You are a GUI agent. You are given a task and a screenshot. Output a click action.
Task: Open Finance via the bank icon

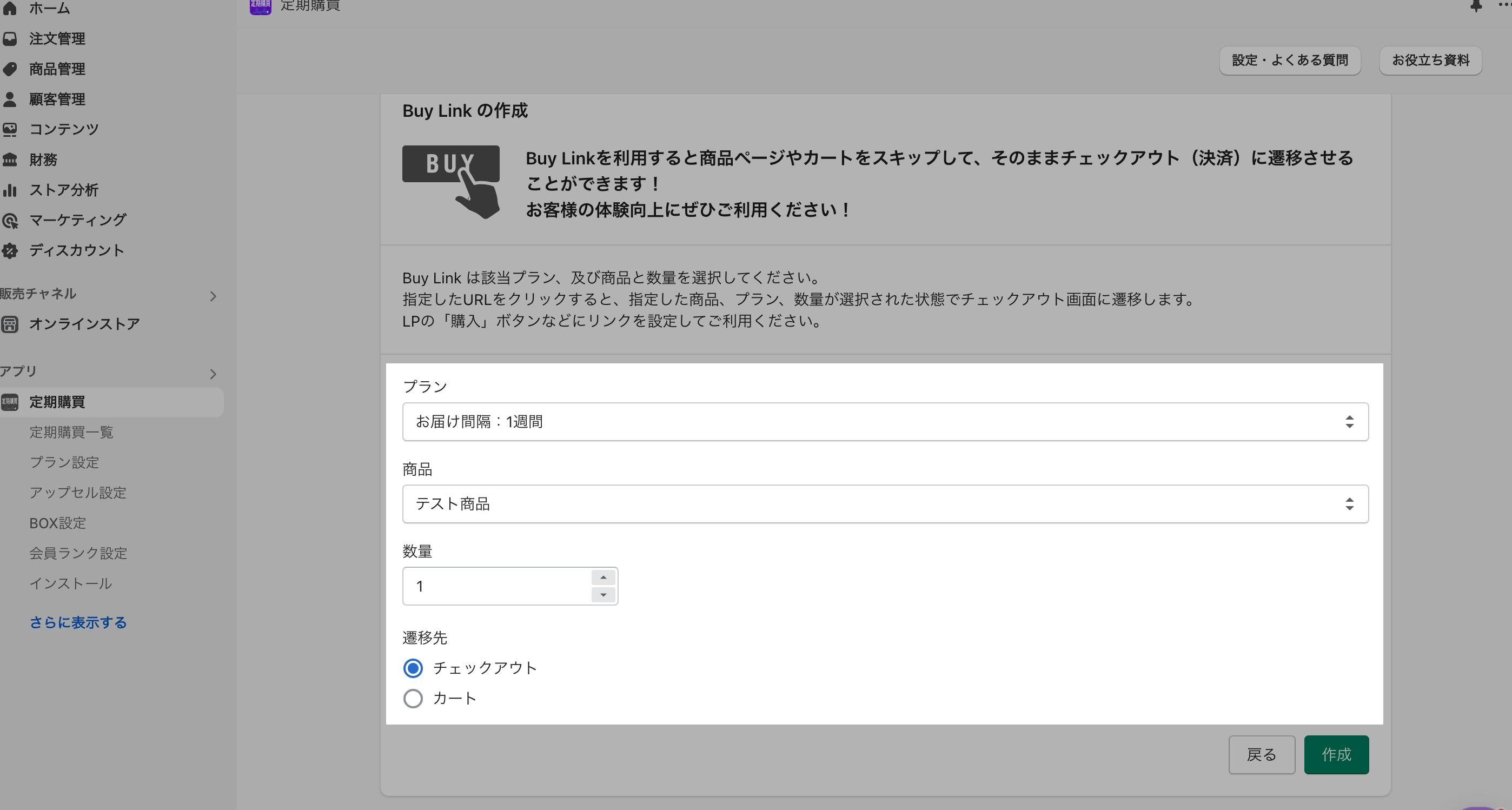10,160
